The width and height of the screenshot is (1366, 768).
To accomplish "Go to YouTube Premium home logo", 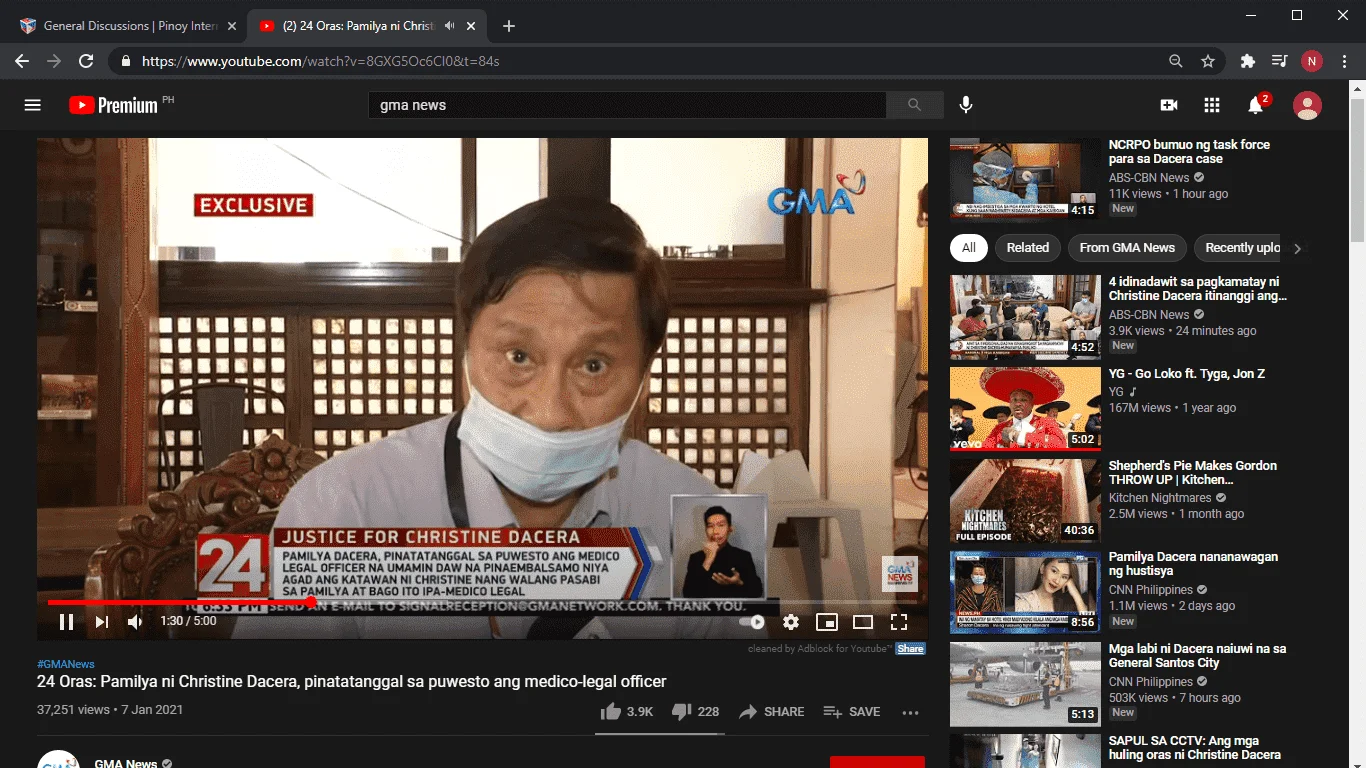I will coord(113,105).
